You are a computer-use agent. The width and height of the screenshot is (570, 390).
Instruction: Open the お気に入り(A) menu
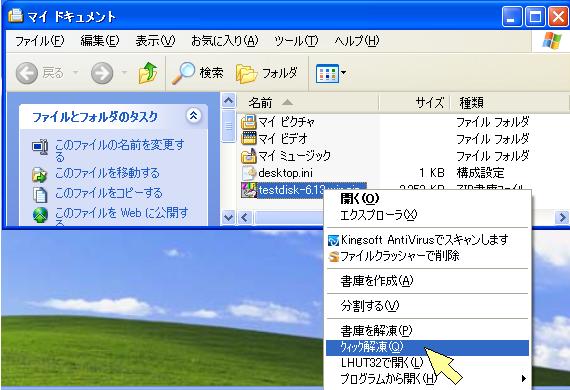(x=225, y=41)
